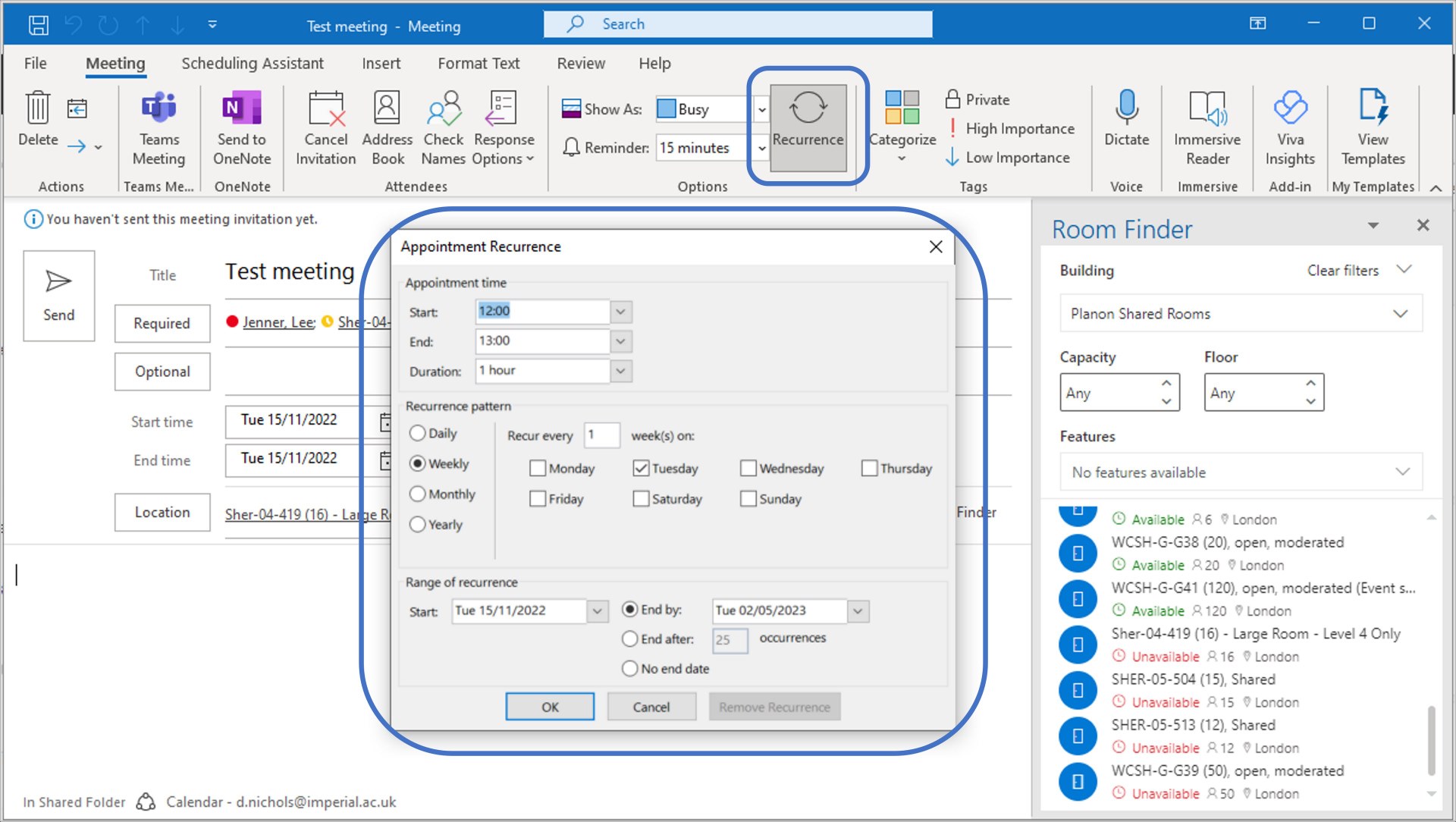Screen dimensions: 1456x822
Task: Open the Duration dropdown
Action: point(620,371)
